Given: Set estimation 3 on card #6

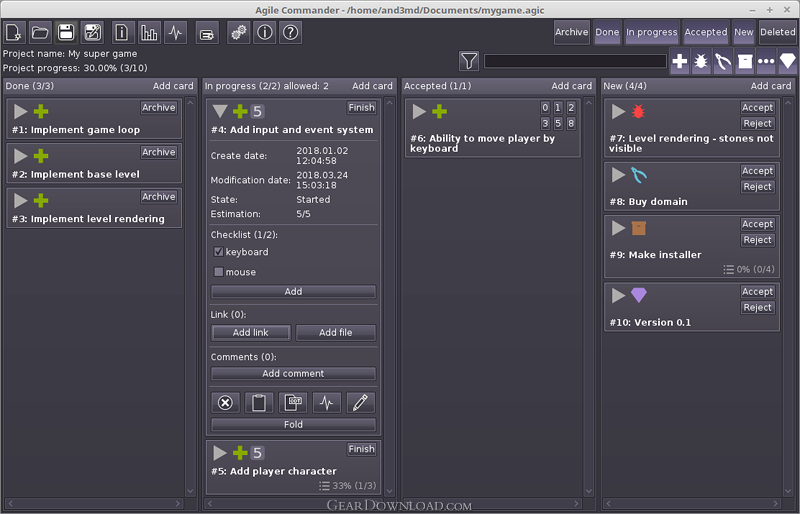Looking at the screenshot, I should (545, 124).
